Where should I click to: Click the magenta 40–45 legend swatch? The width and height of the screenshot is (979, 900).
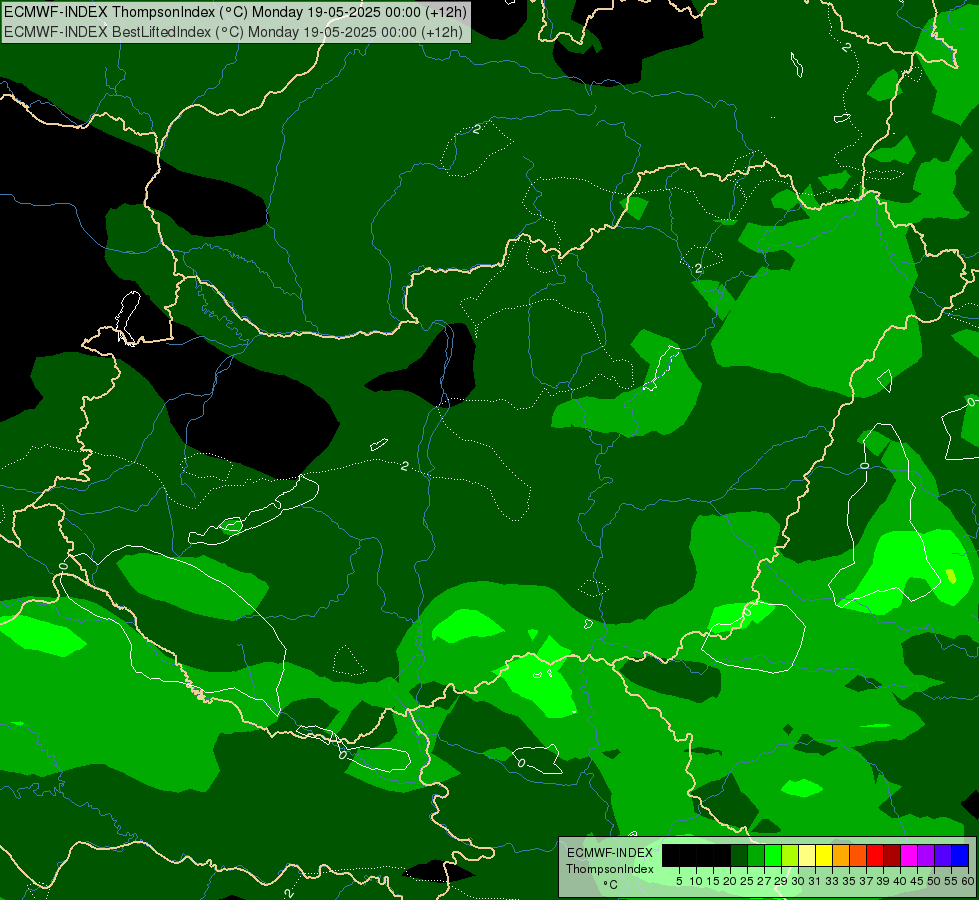coord(909,855)
